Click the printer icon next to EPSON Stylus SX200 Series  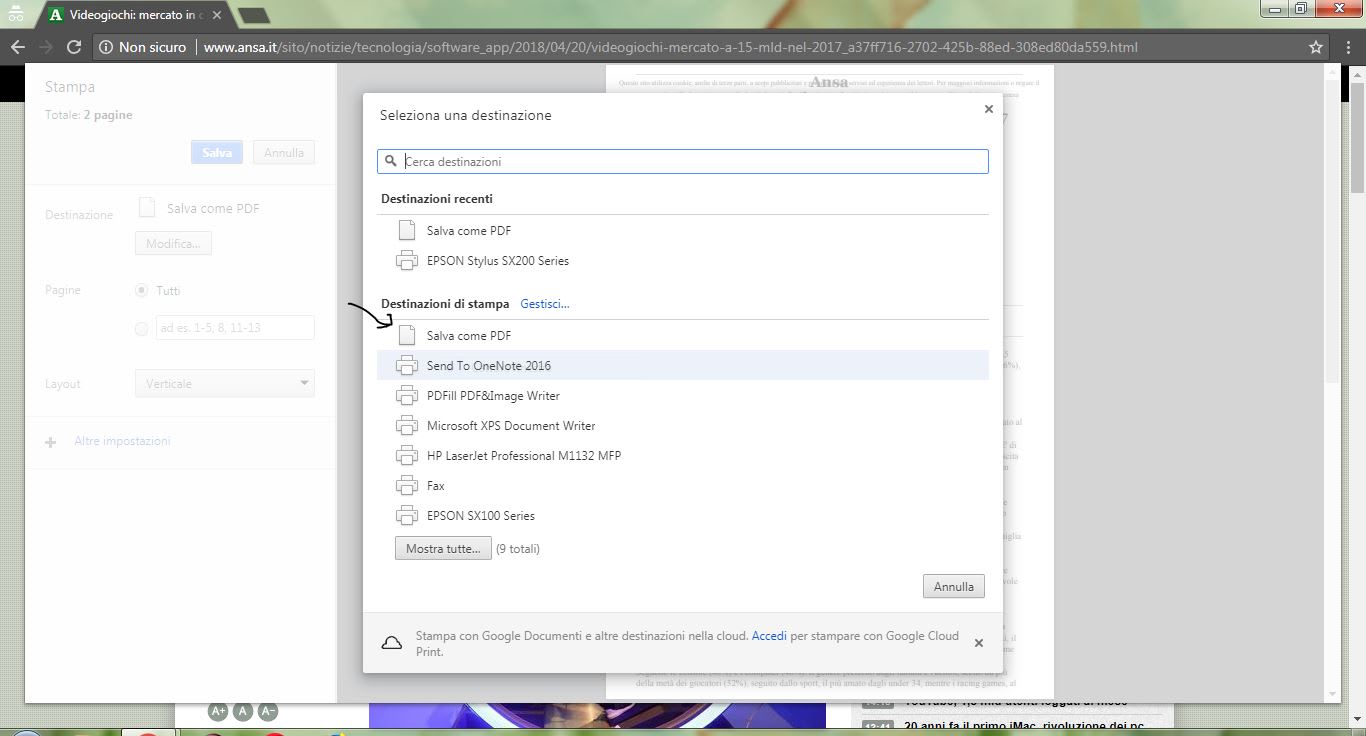[406, 260]
